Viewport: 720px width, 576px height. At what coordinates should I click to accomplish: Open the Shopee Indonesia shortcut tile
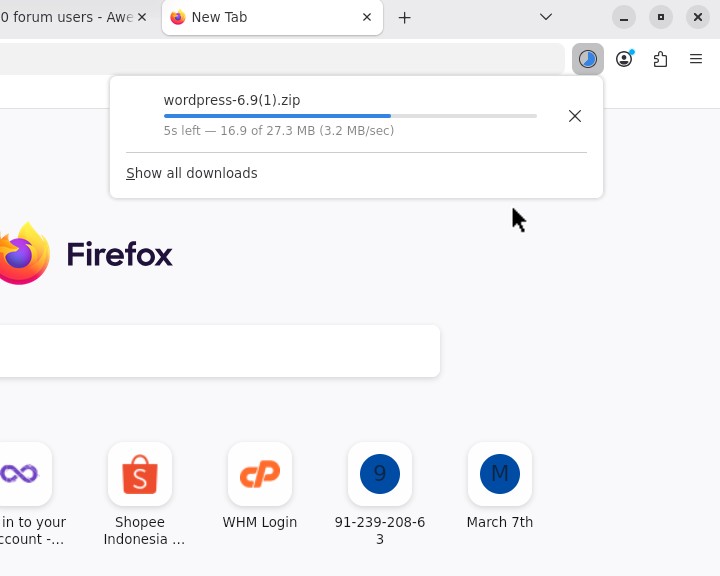coord(140,474)
